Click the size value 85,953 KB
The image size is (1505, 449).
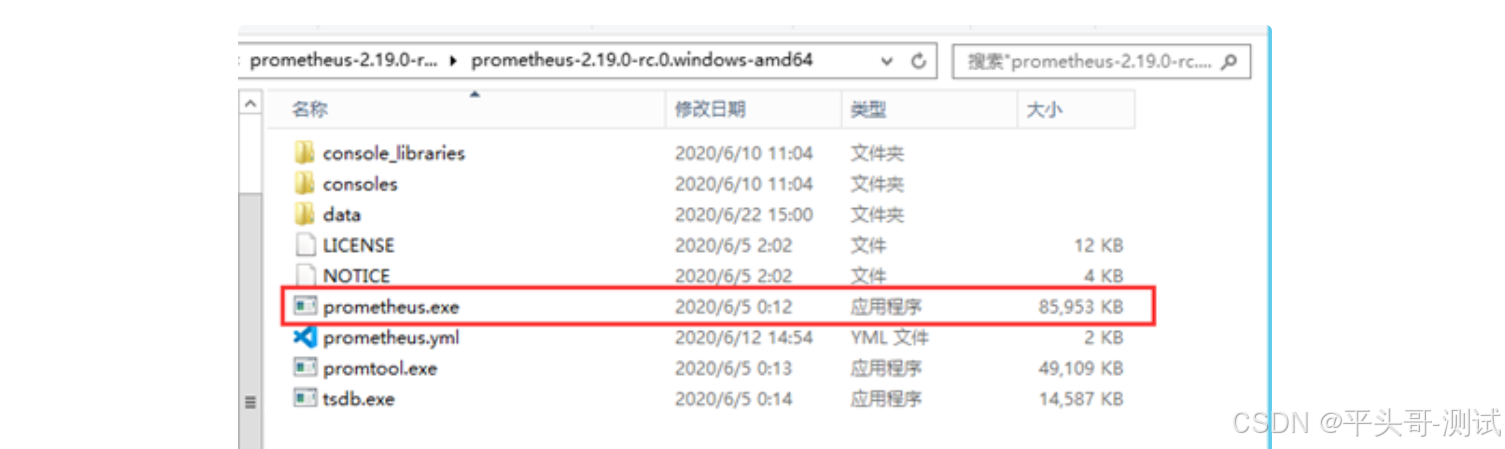pos(1081,306)
